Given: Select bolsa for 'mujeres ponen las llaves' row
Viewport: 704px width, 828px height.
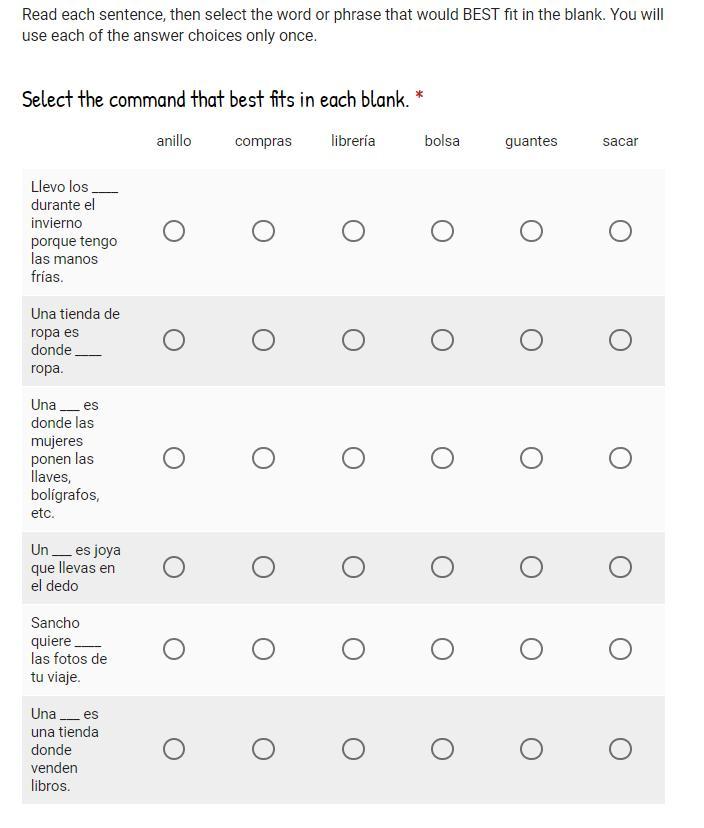Looking at the screenshot, I should click(x=442, y=458).
